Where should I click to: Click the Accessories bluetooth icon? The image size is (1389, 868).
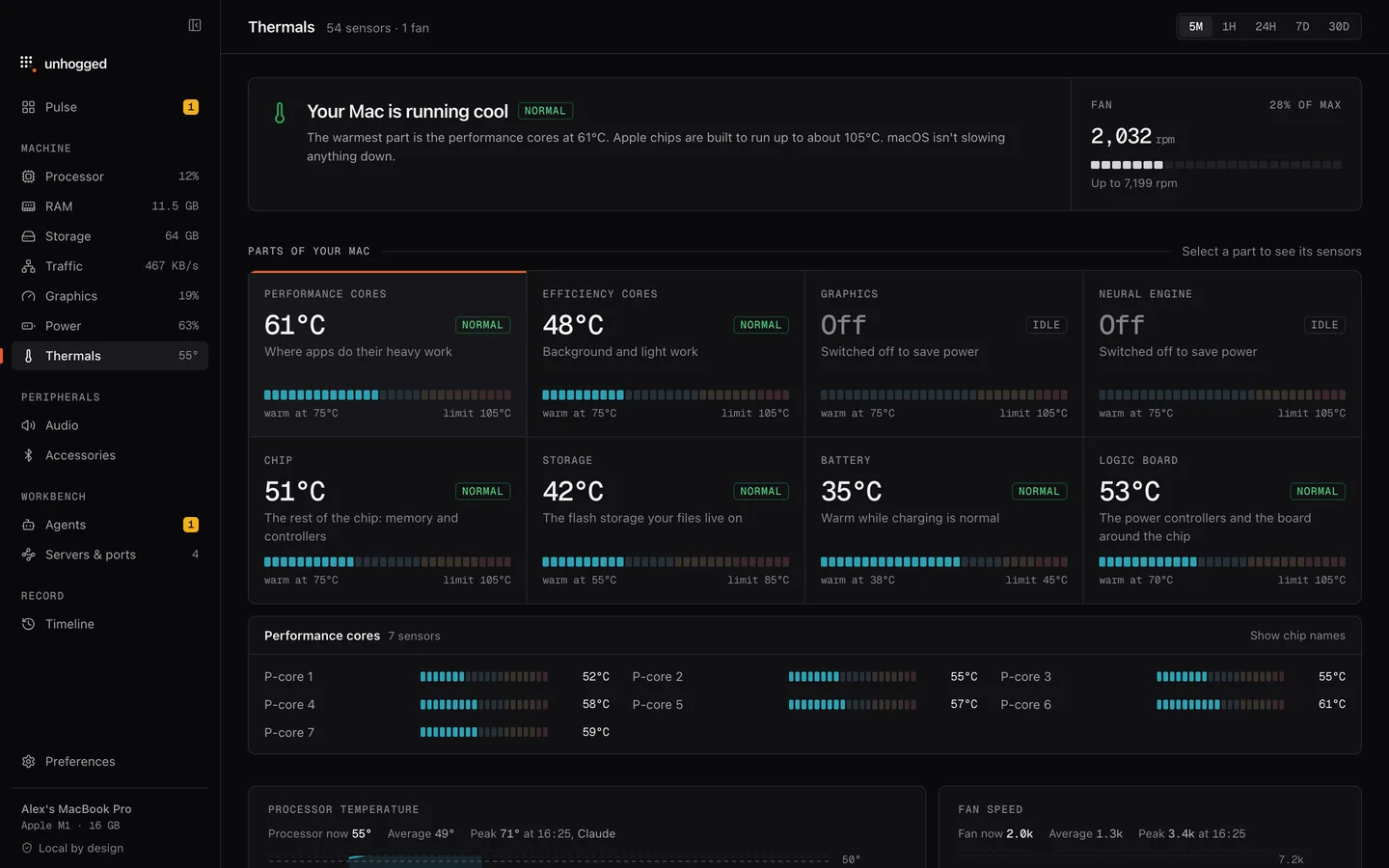tap(28, 455)
